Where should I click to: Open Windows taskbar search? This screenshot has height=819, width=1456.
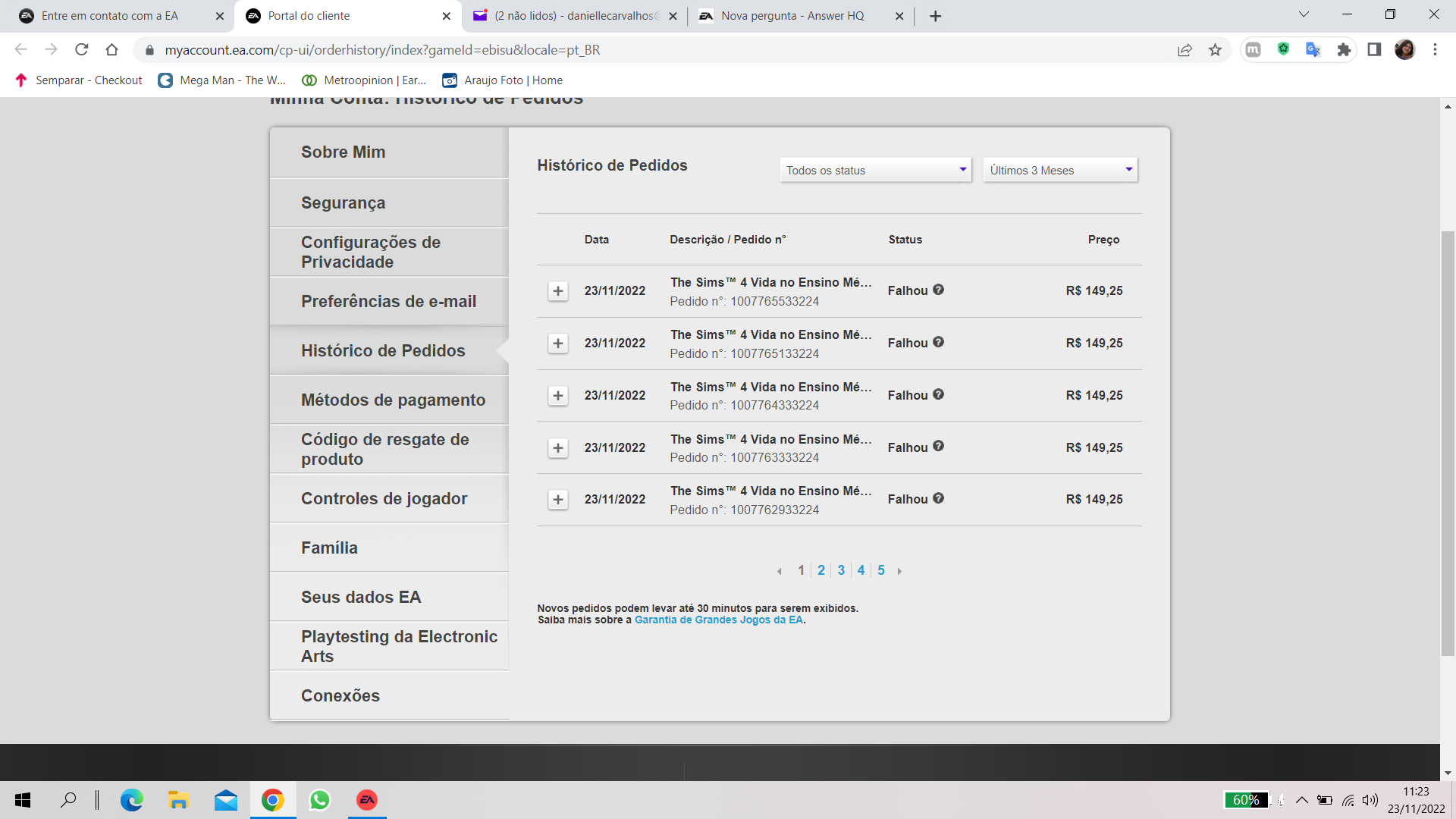[68, 800]
